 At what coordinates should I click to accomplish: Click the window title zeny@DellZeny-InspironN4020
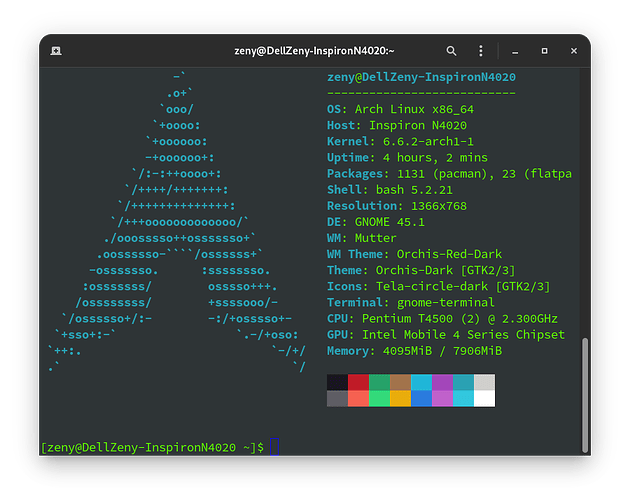(x=314, y=51)
